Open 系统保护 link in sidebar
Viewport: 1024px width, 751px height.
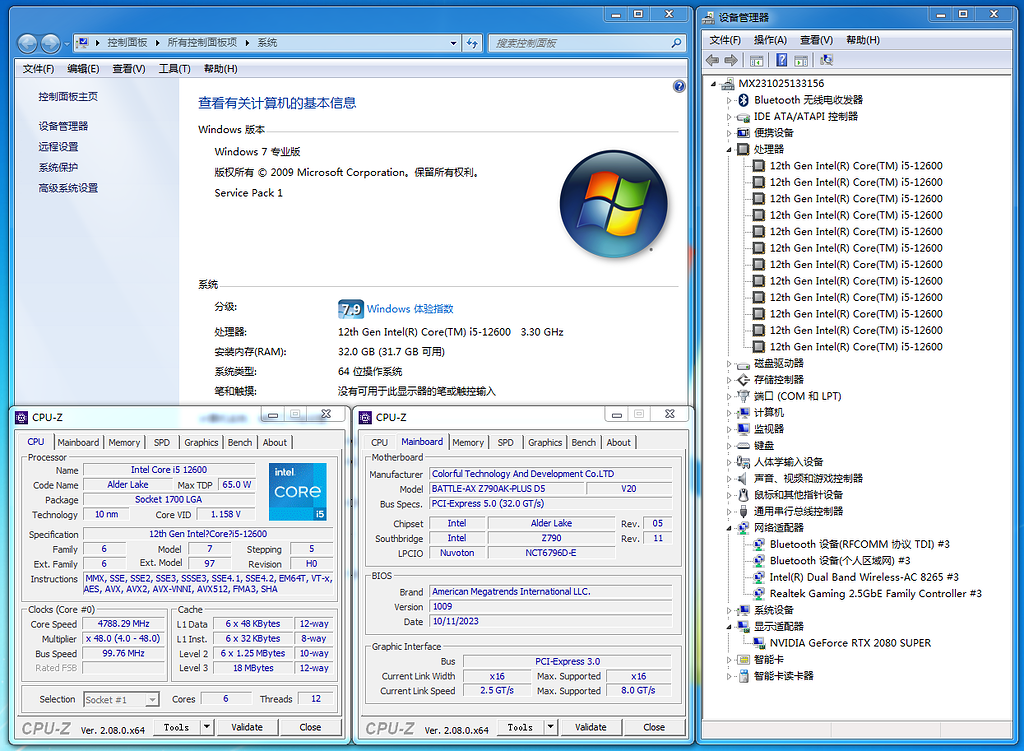click(58, 168)
